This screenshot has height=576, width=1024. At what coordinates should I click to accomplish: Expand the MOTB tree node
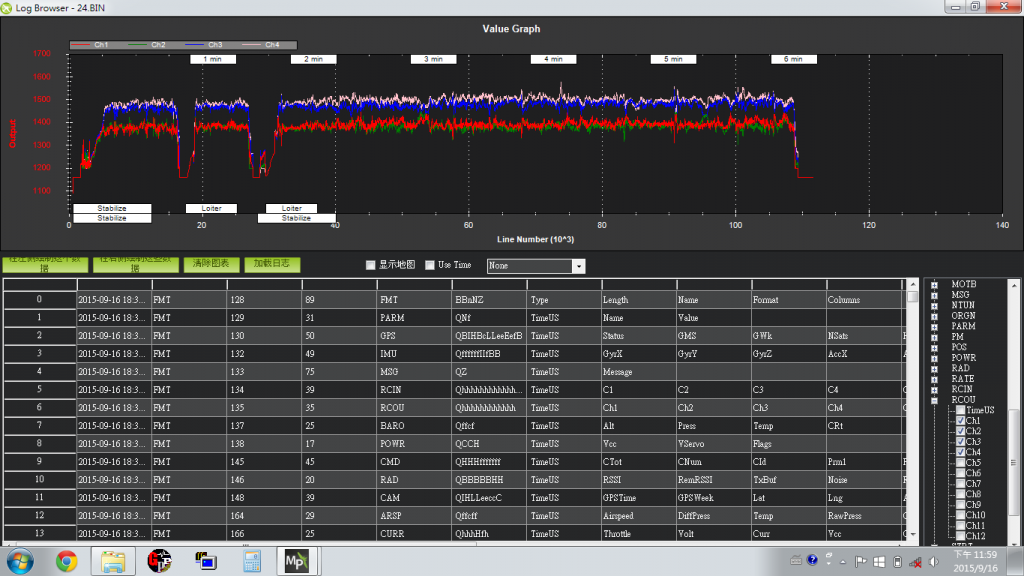[935, 285]
